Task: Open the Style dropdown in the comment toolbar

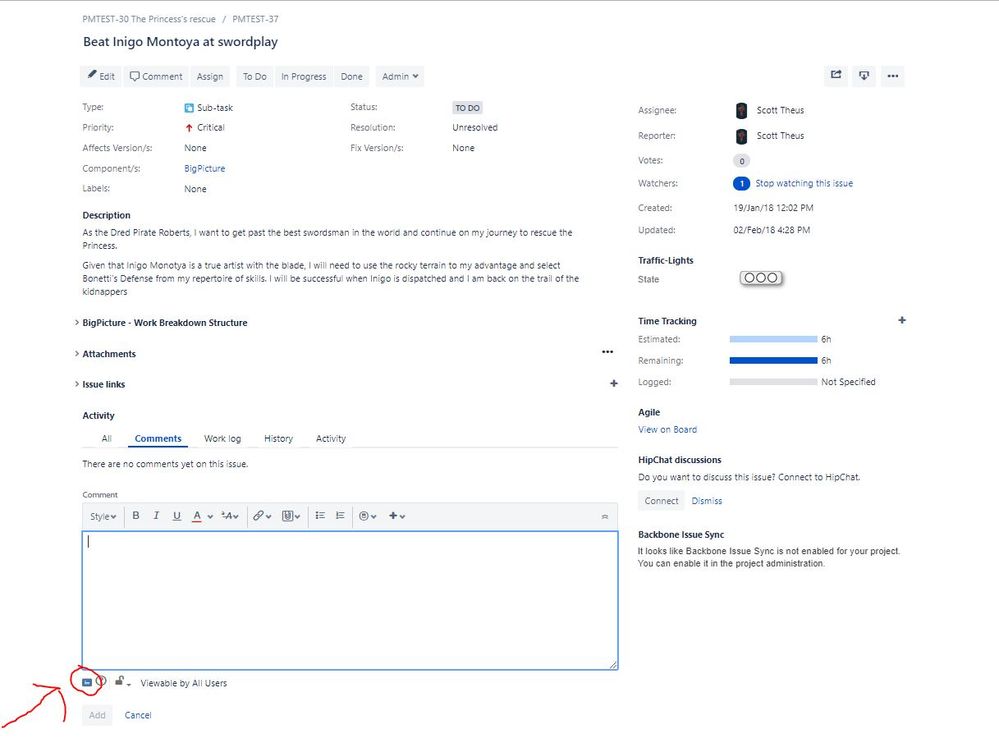Action: [101, 515]
